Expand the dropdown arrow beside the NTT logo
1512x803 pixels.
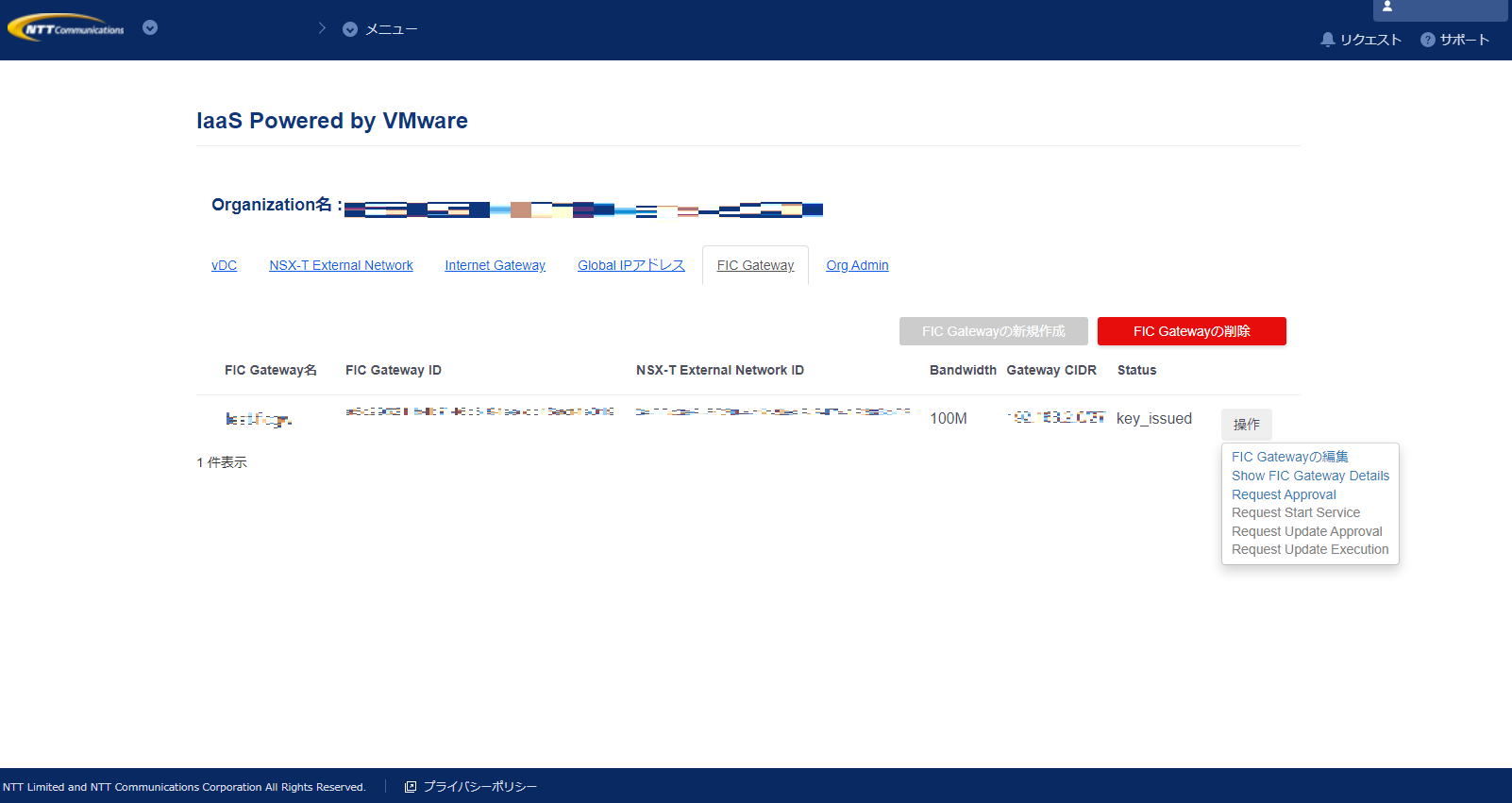[x=150, y=27]
